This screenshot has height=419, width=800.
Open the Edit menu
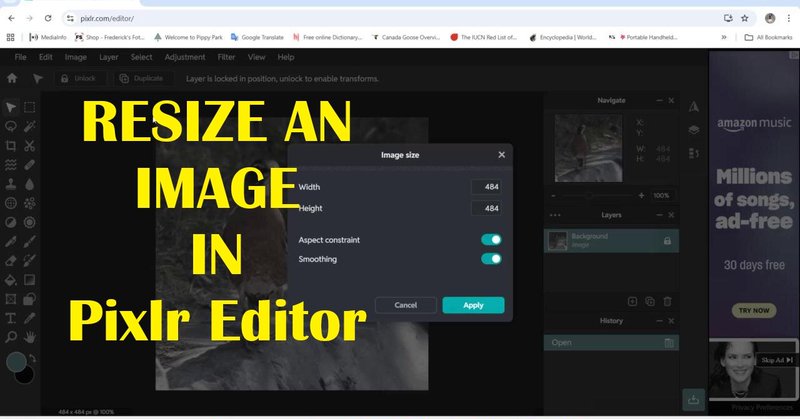45,57
